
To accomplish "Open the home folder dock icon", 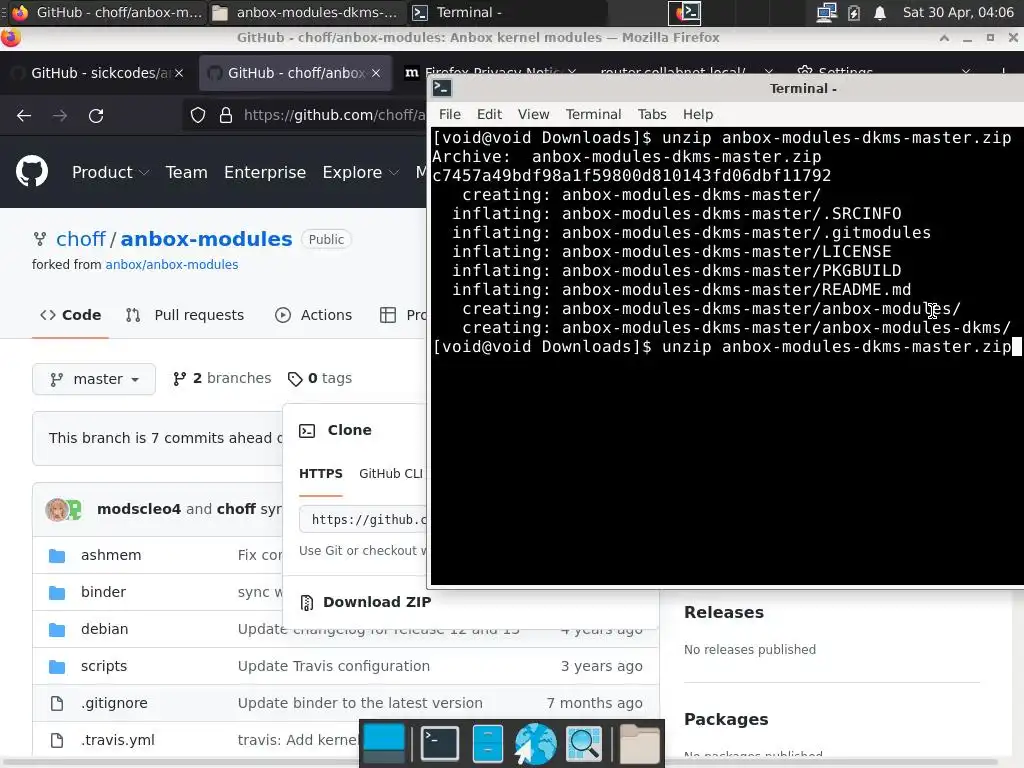I will click(639, 743).
